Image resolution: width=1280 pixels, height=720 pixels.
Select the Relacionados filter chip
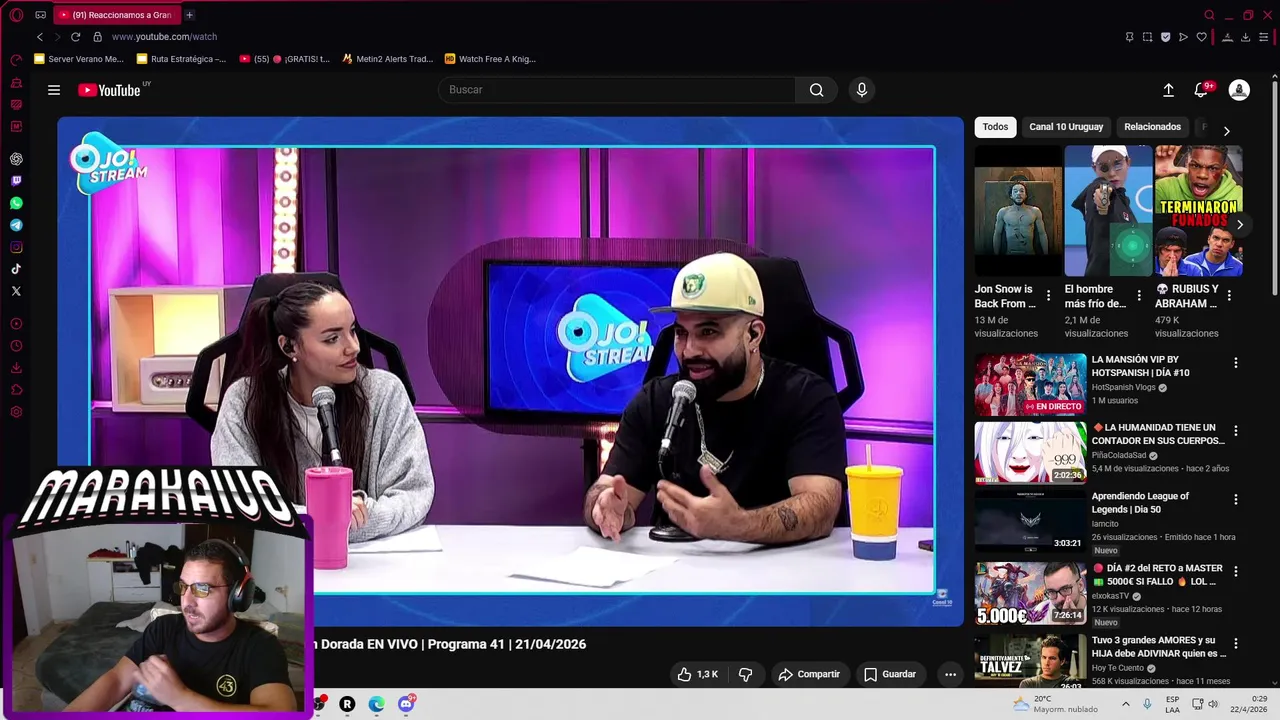coord(1152,127)
